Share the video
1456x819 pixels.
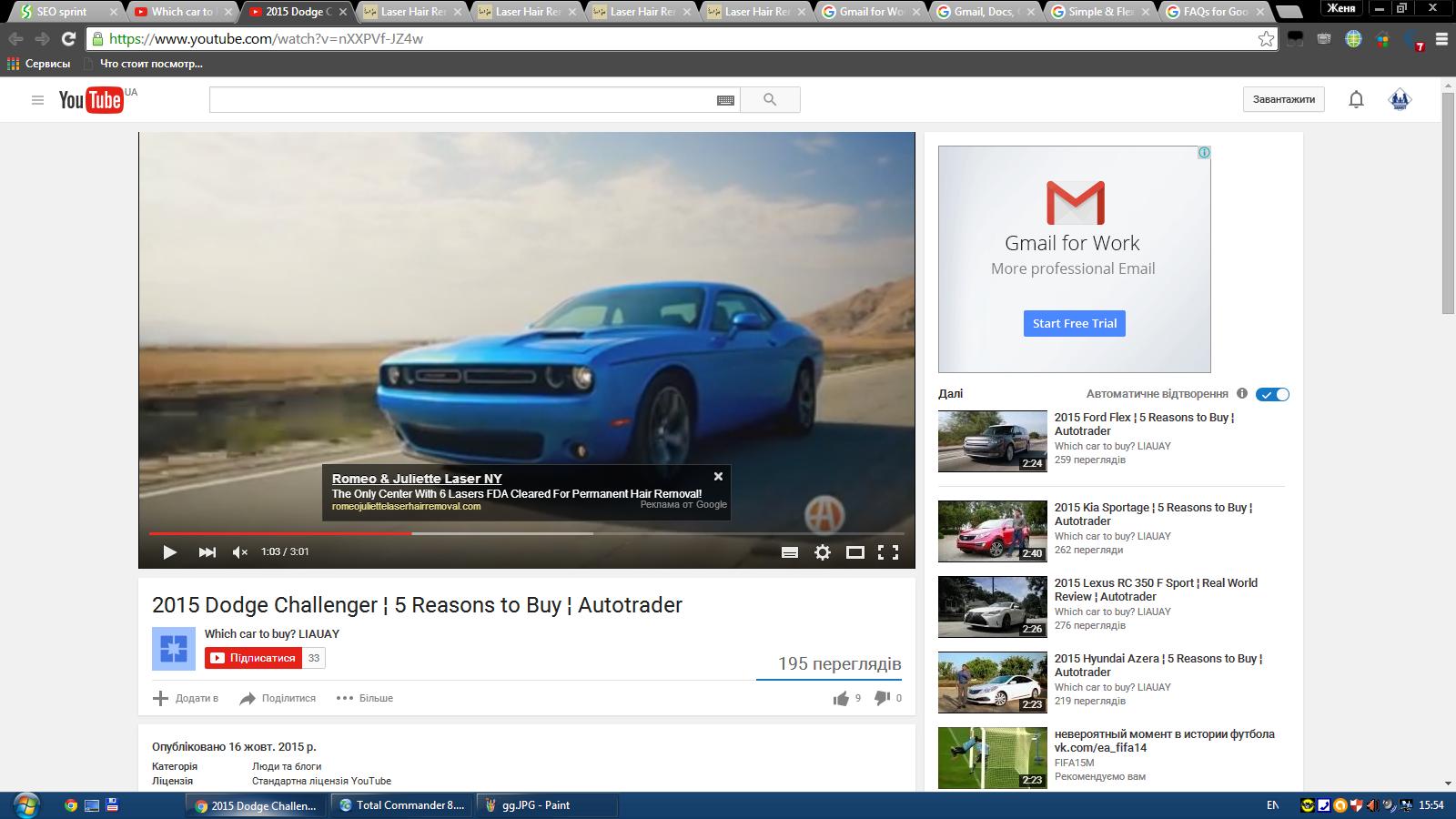click(278, 698)
